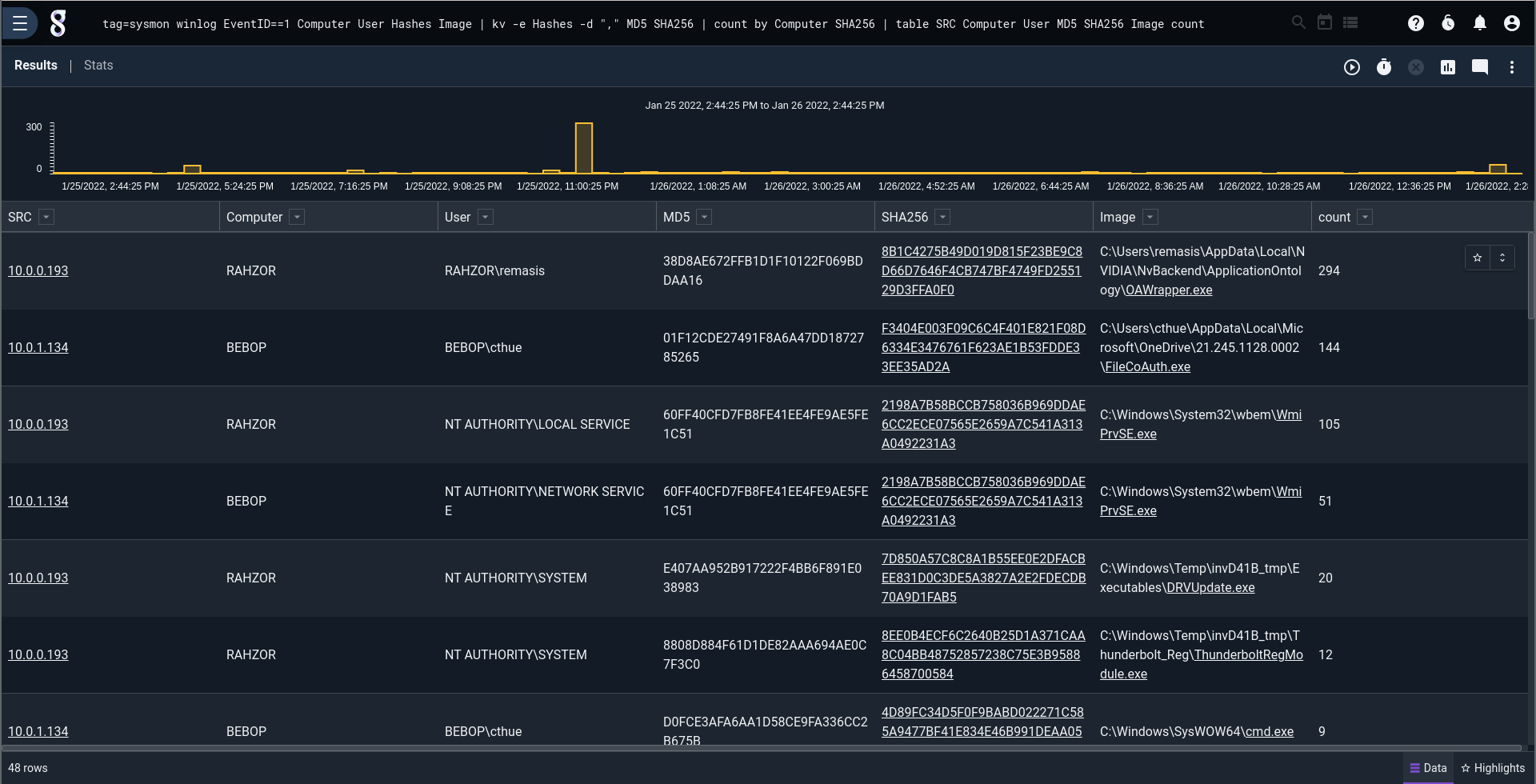Click the run search play icon
1536x784 pixels.
coord(1351,67)
